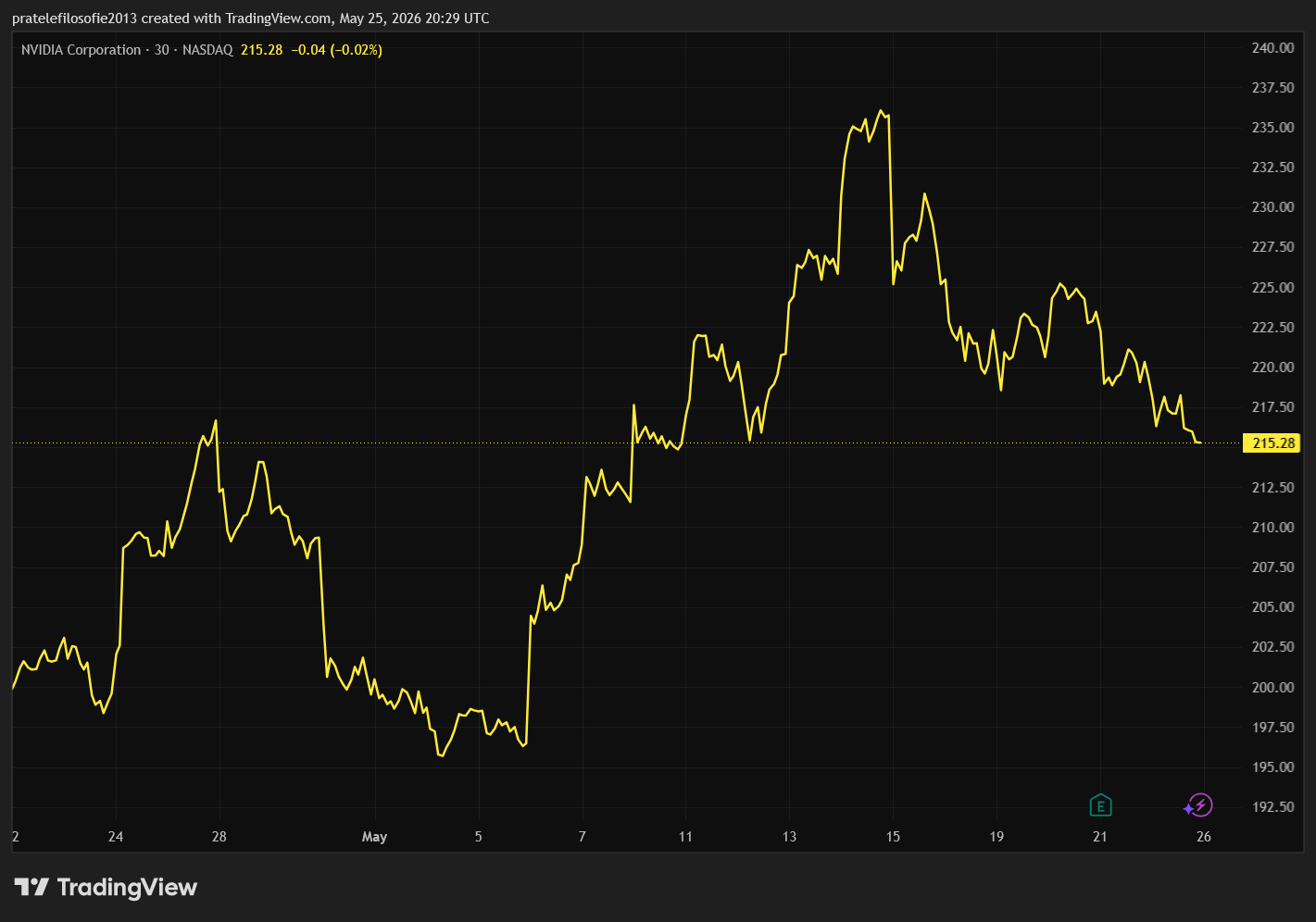1316x922 pixels.
Task: Click the date 5 on the time axis
Action: 479,837
